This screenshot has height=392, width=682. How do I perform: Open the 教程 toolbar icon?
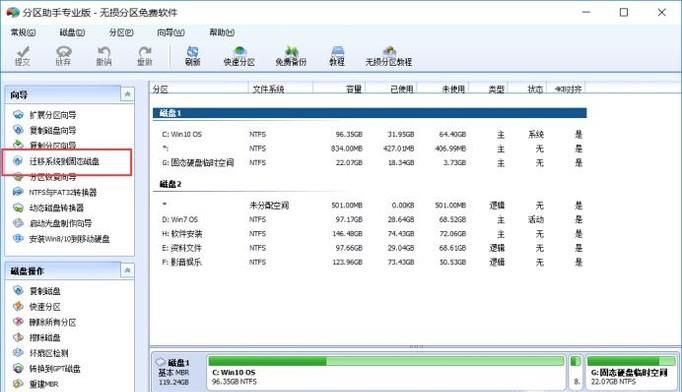pos(337,56)
